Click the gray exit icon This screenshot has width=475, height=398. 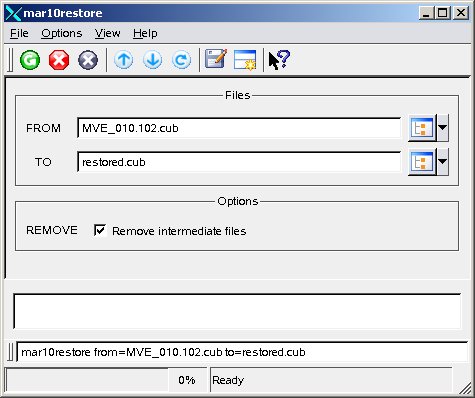click(x=88, y=60)
